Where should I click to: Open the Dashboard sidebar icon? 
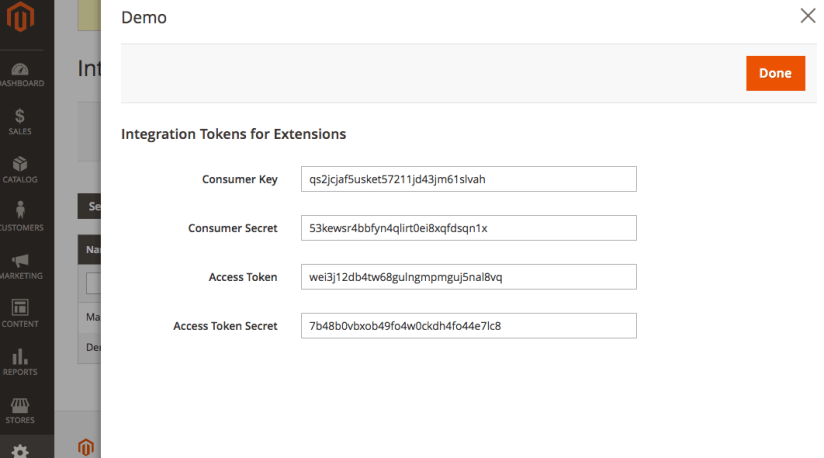(x=20, y=75)
